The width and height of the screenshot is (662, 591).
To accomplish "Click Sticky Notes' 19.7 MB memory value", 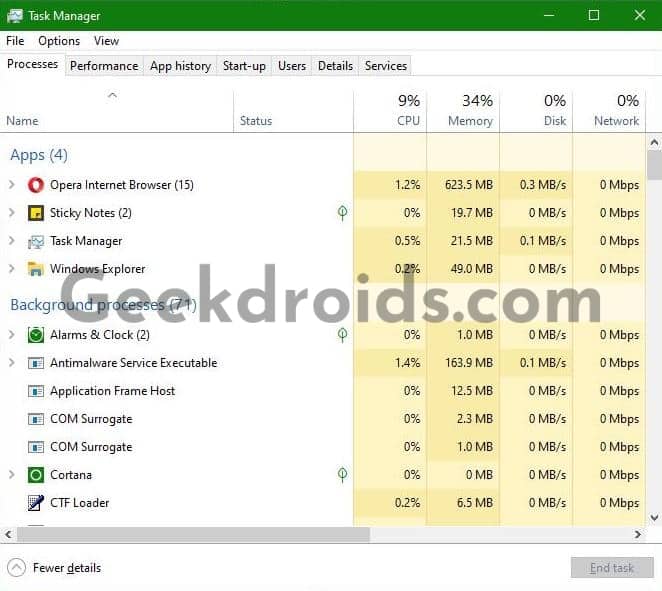I will point(472,213).
